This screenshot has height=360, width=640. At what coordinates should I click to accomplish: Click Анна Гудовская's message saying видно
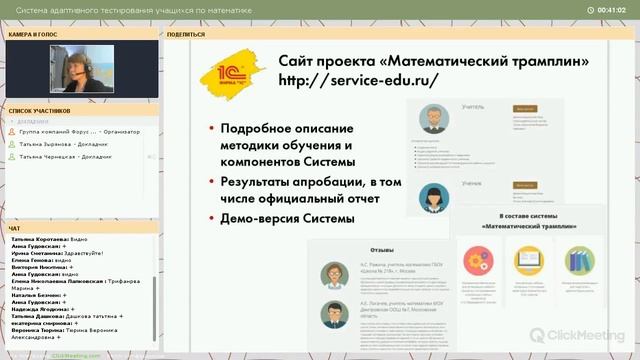(x=45, y=274)
